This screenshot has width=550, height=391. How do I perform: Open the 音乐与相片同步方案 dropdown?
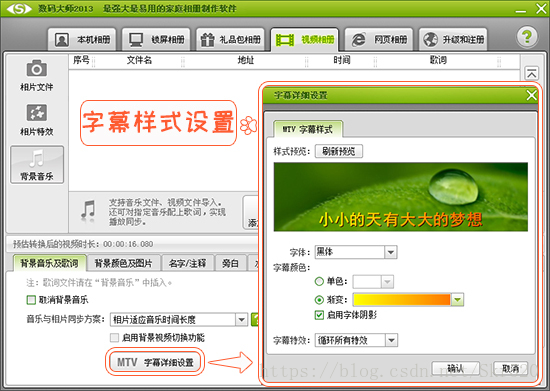179,319
